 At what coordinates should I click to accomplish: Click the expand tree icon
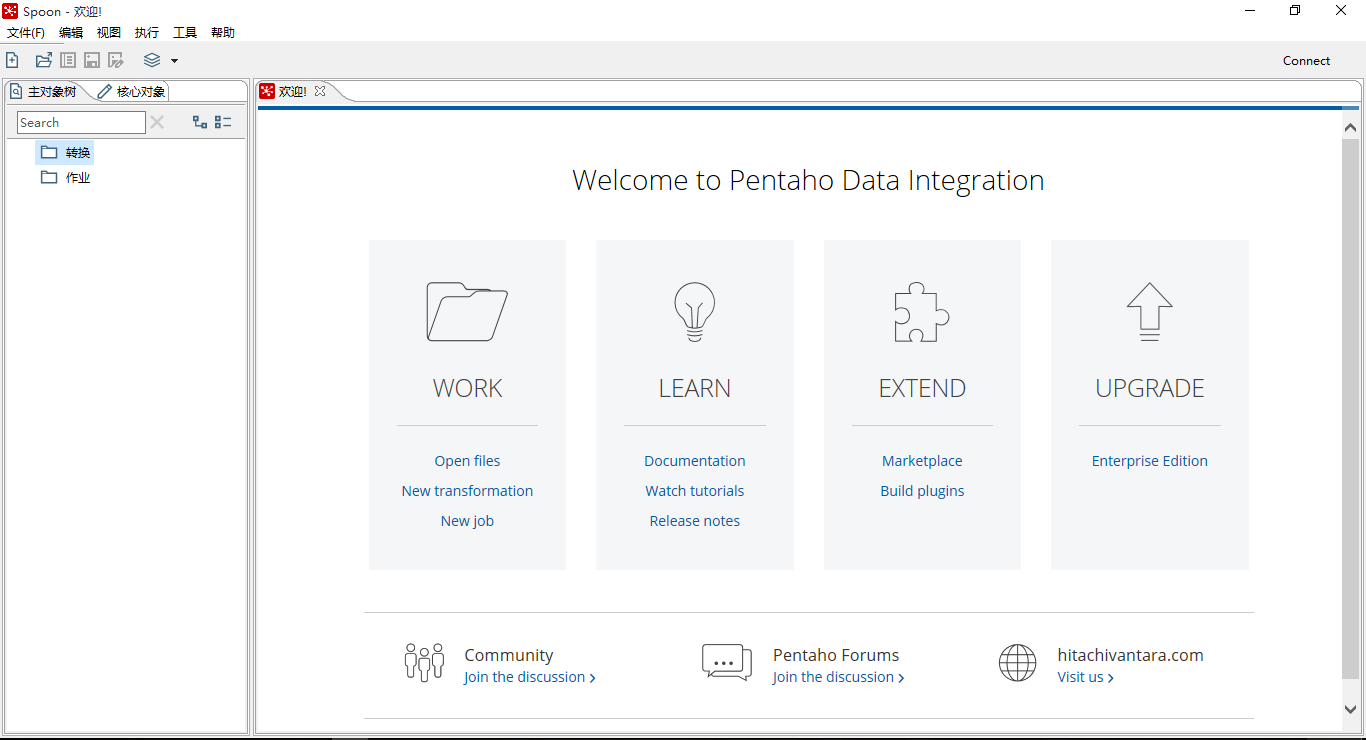click(200, 122)
